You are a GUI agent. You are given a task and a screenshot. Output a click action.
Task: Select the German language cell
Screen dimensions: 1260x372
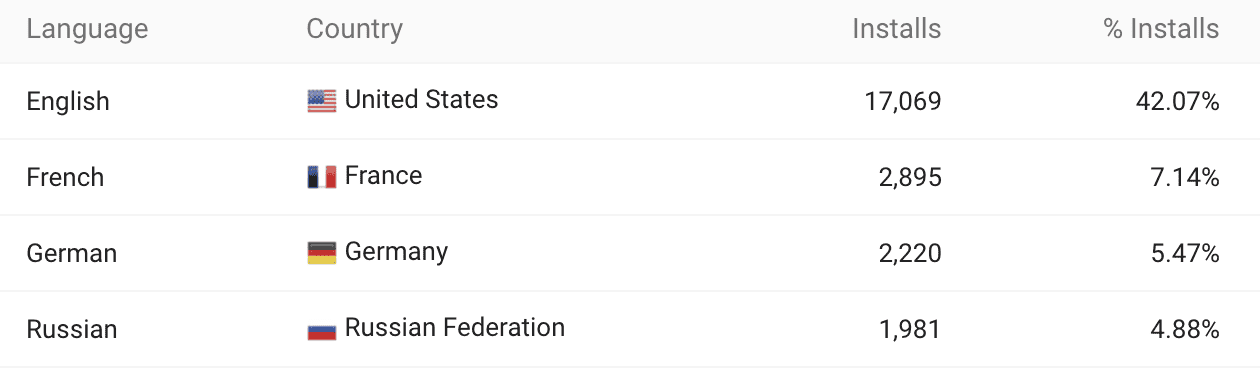point(72,254)
